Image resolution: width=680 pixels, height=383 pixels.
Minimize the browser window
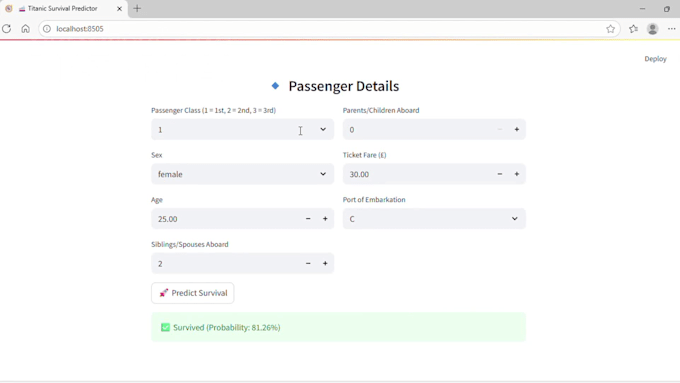[642, 9]
